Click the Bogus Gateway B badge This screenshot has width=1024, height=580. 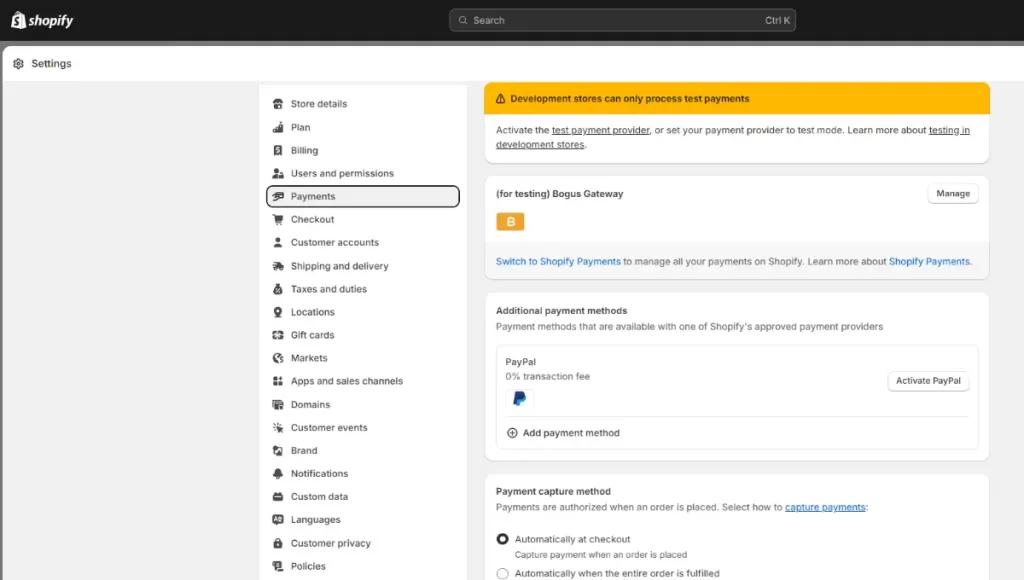pos(510,222)
